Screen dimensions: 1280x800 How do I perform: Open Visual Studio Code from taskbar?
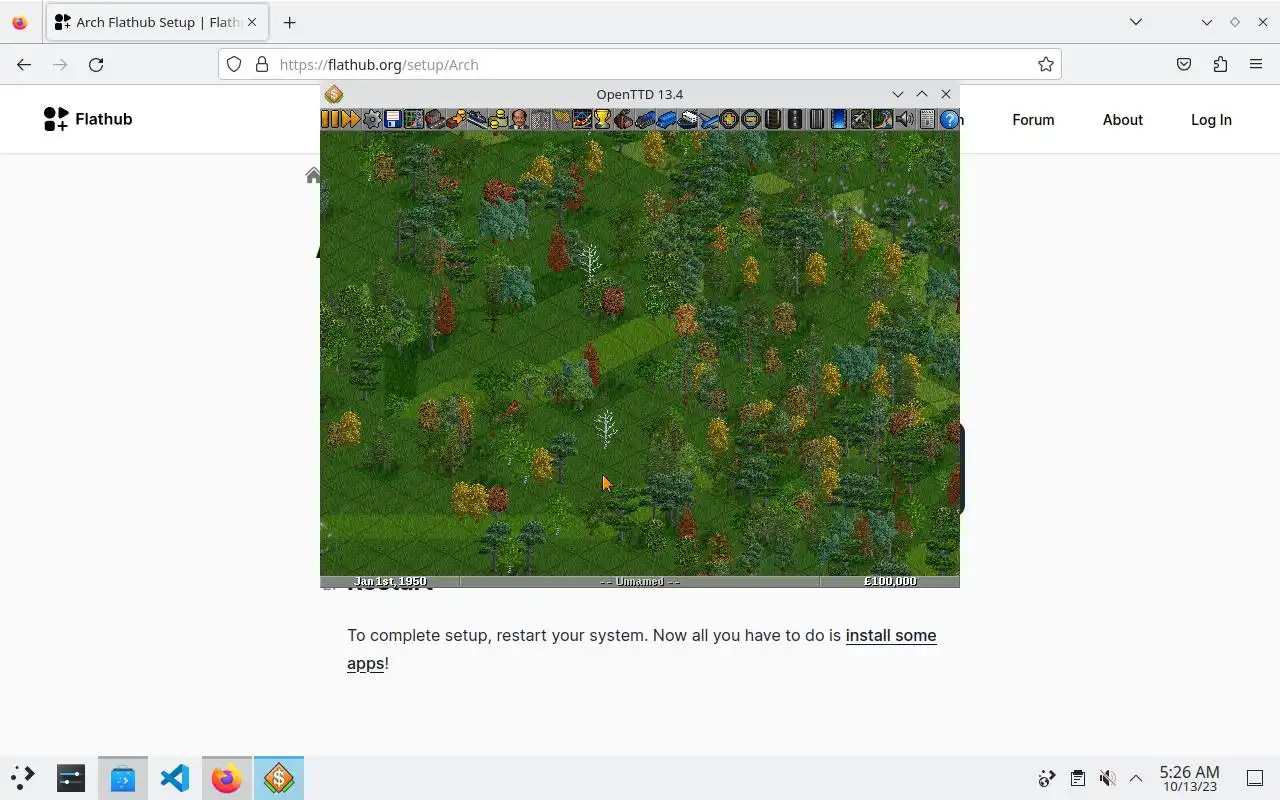click(x=174, y=777)
